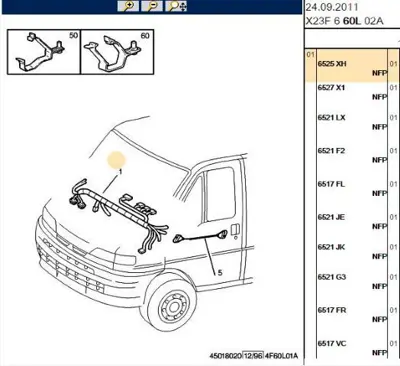Select part number 6521 G3 row
Viewport: 400px width, 366px height.
[x=352, y=282]
